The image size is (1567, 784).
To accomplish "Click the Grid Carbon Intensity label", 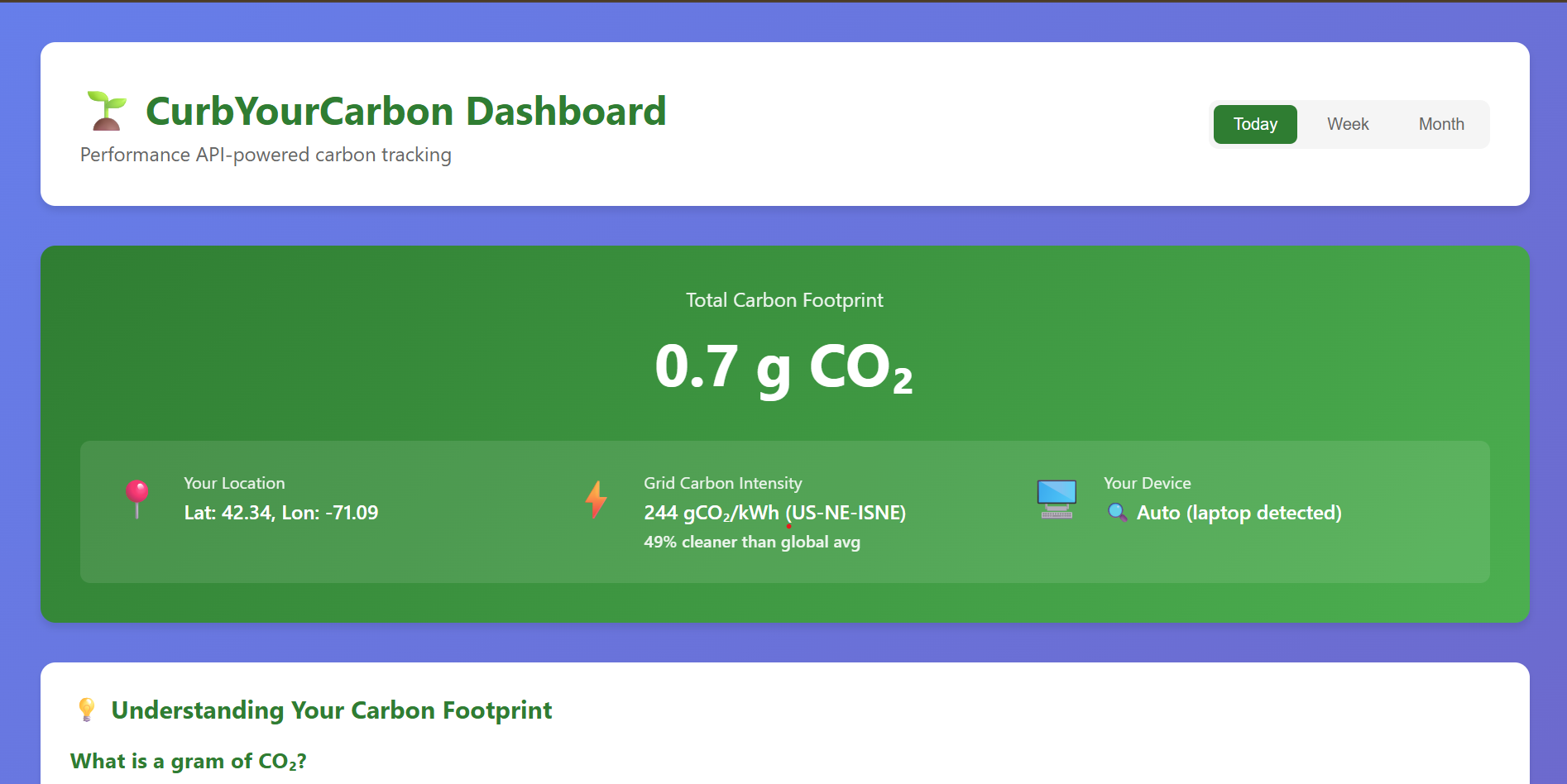I will click(723, 483).
